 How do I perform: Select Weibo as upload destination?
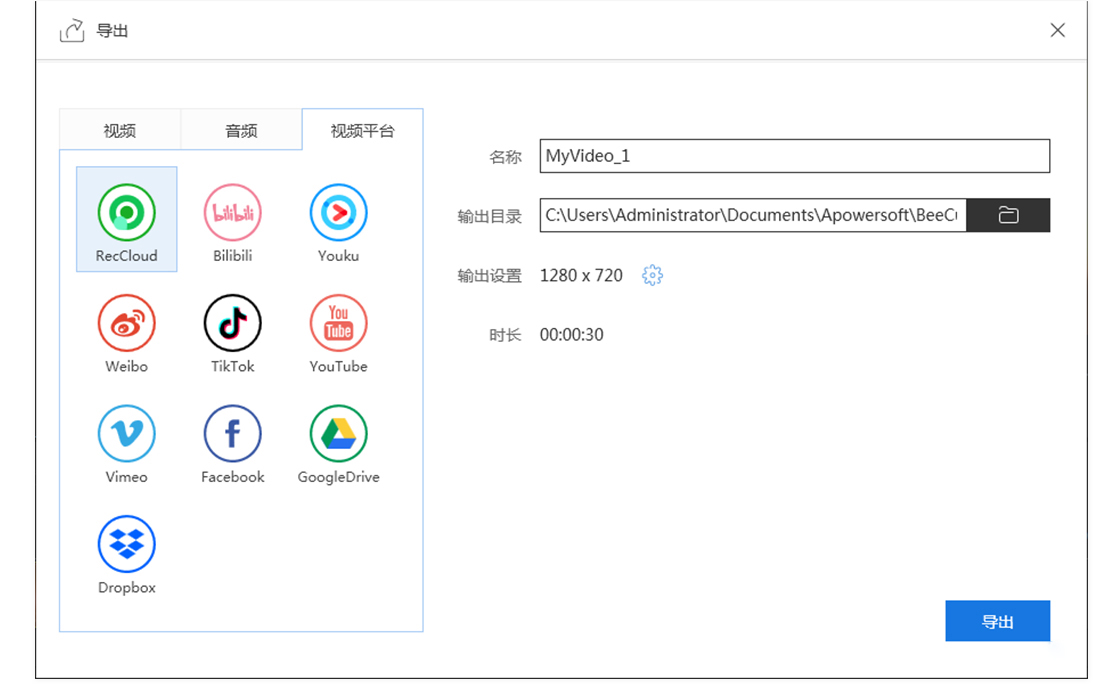pos(126,323)
